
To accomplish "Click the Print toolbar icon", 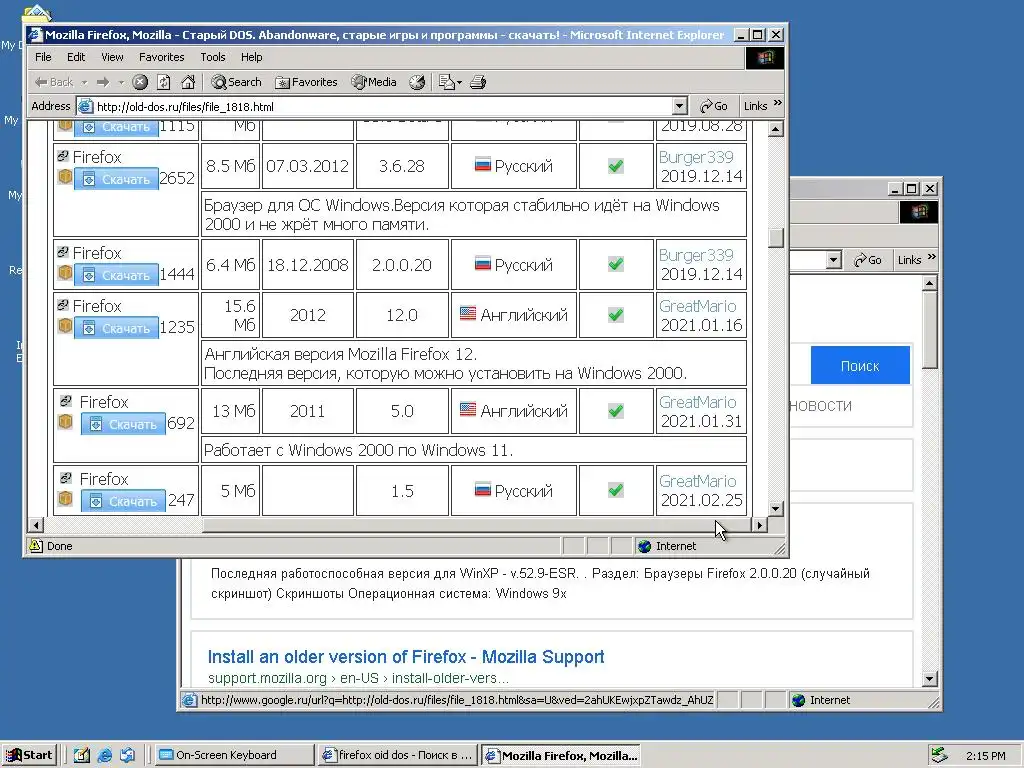I will (478, 82).
